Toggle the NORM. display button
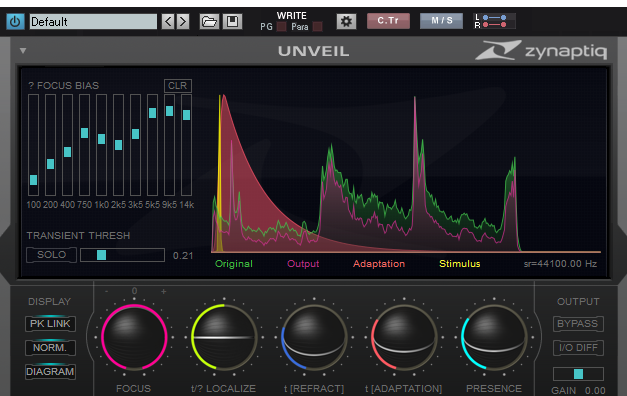The width and height of the screenshot is (627, 396). (50, 348)
